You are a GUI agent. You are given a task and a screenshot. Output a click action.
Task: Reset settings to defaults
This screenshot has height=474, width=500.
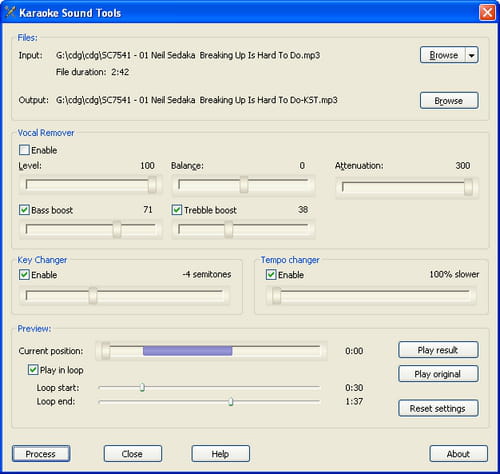[x=438, y=408]
